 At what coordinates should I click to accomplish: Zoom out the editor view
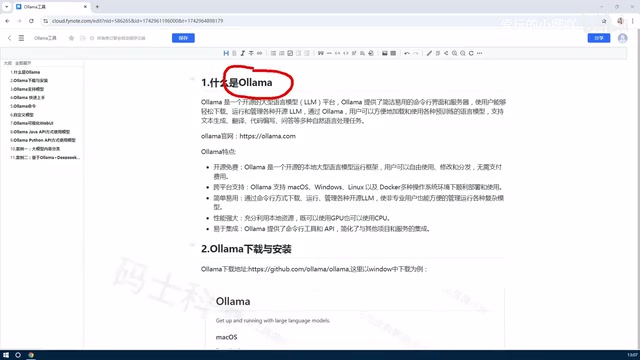coord(462,53)
